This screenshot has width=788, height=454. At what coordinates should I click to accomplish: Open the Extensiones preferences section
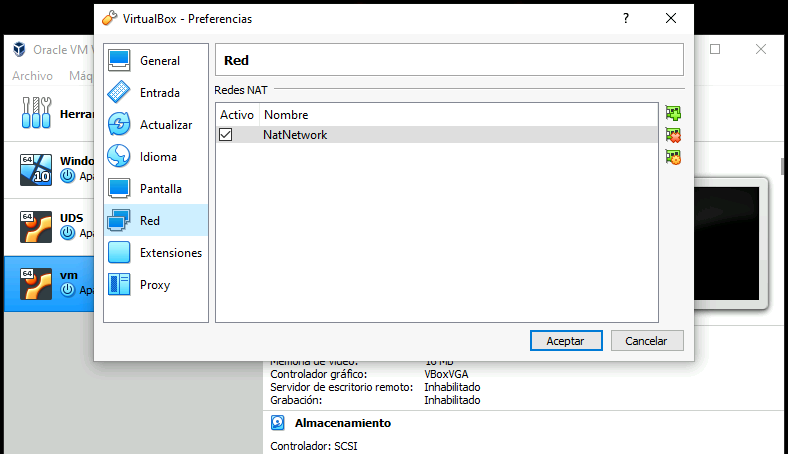156,252
